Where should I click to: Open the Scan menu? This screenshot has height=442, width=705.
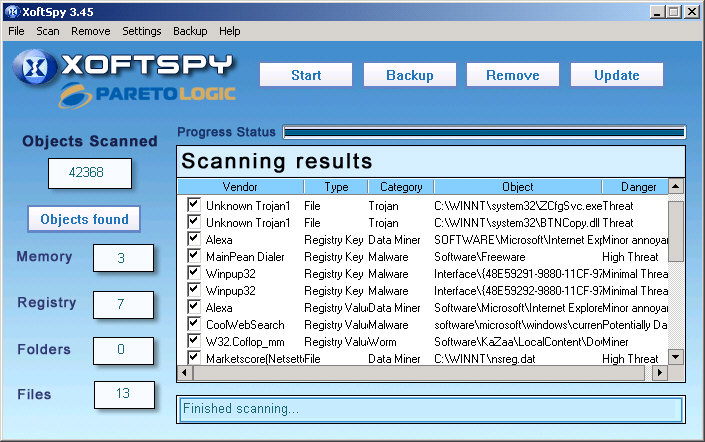(48, 31)
